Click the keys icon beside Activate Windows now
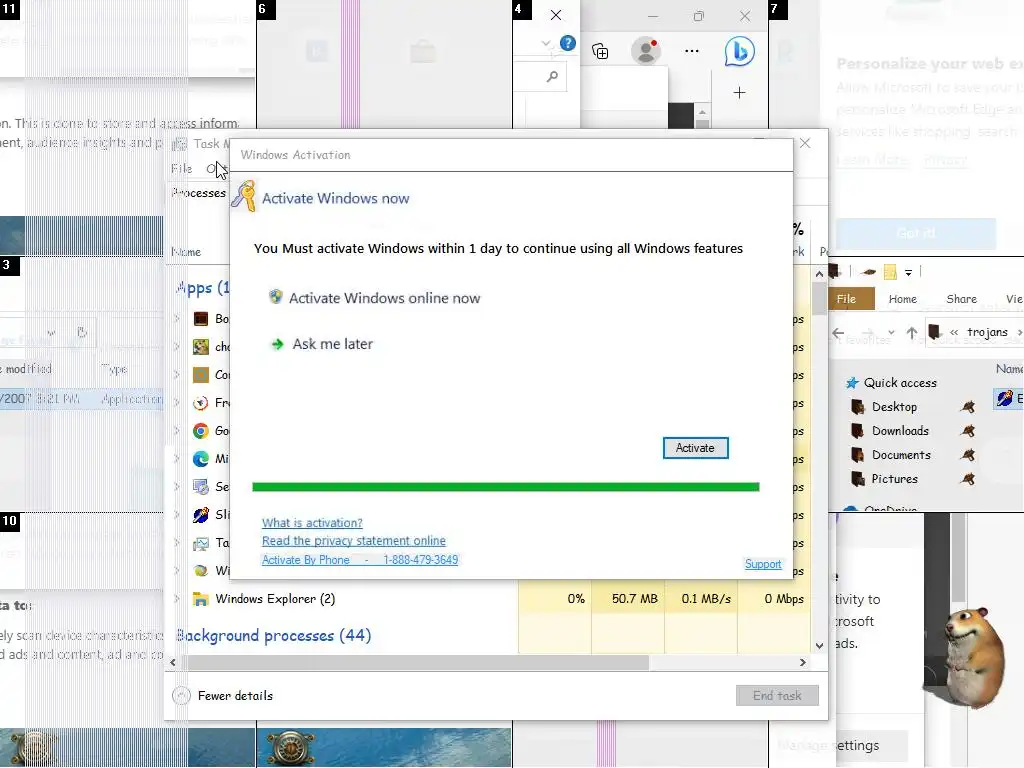 (244, 196)
